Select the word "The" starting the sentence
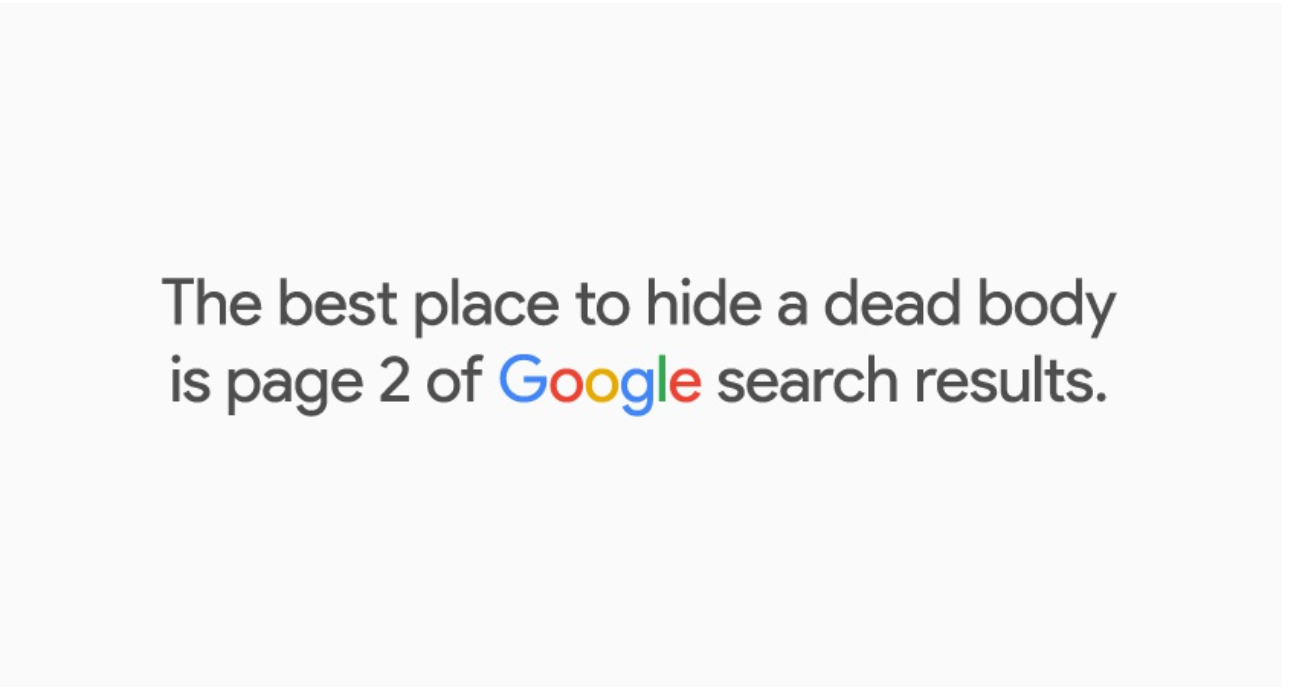Viewport: 1294px width, 698px height. [x=212, y=302]
